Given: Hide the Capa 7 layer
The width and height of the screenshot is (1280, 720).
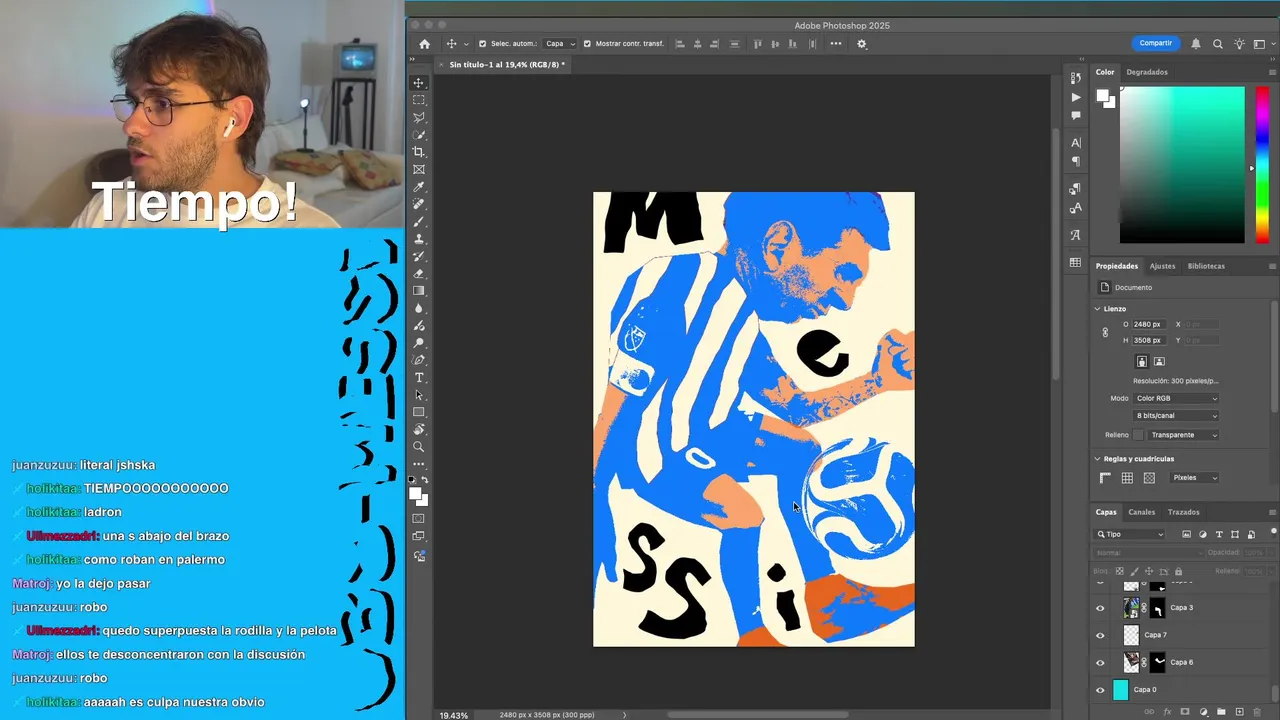Looking at the screenshot, I should 1101,635.
